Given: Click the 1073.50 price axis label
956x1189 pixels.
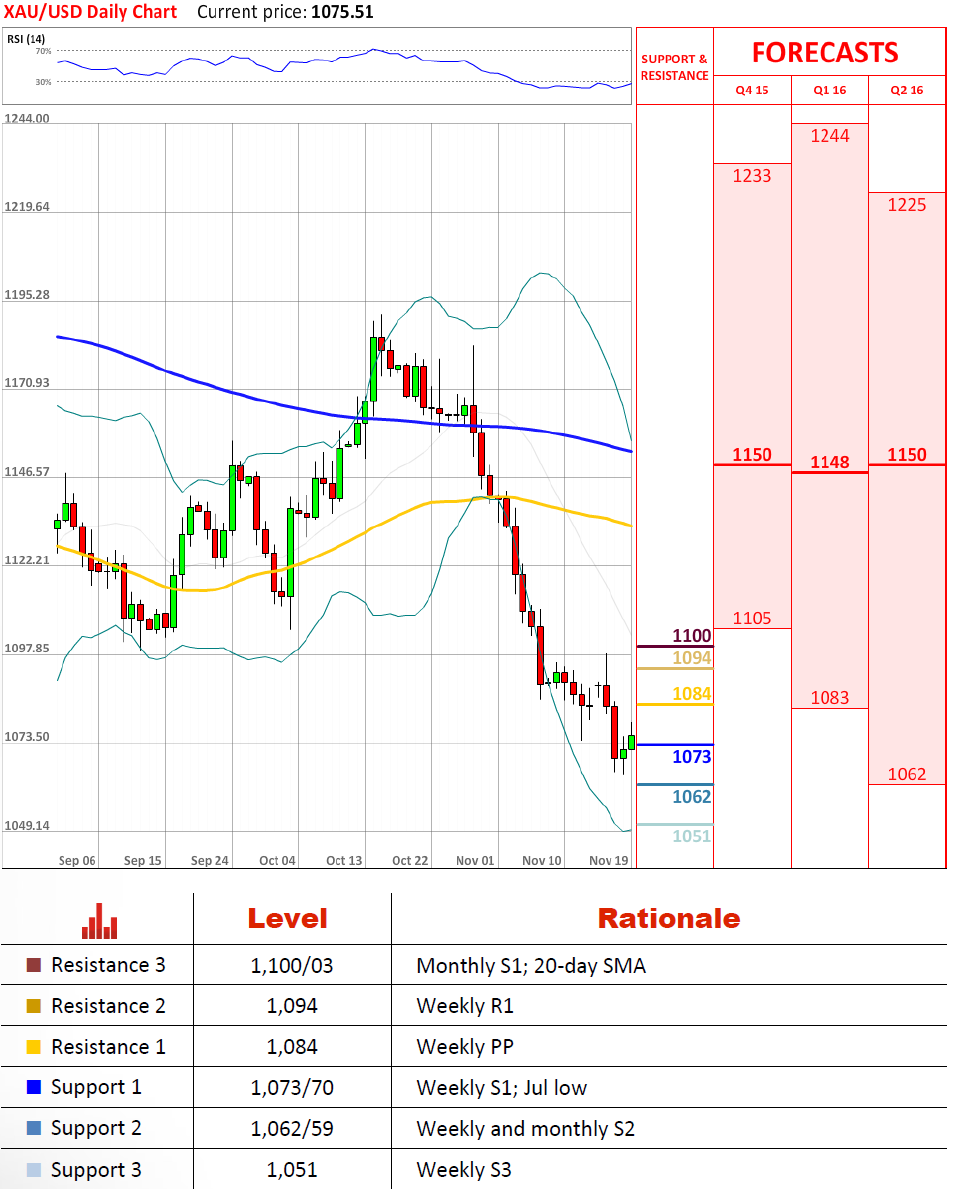Looking at the screenshot, I should pyautogui.click(x=27, y=736).
